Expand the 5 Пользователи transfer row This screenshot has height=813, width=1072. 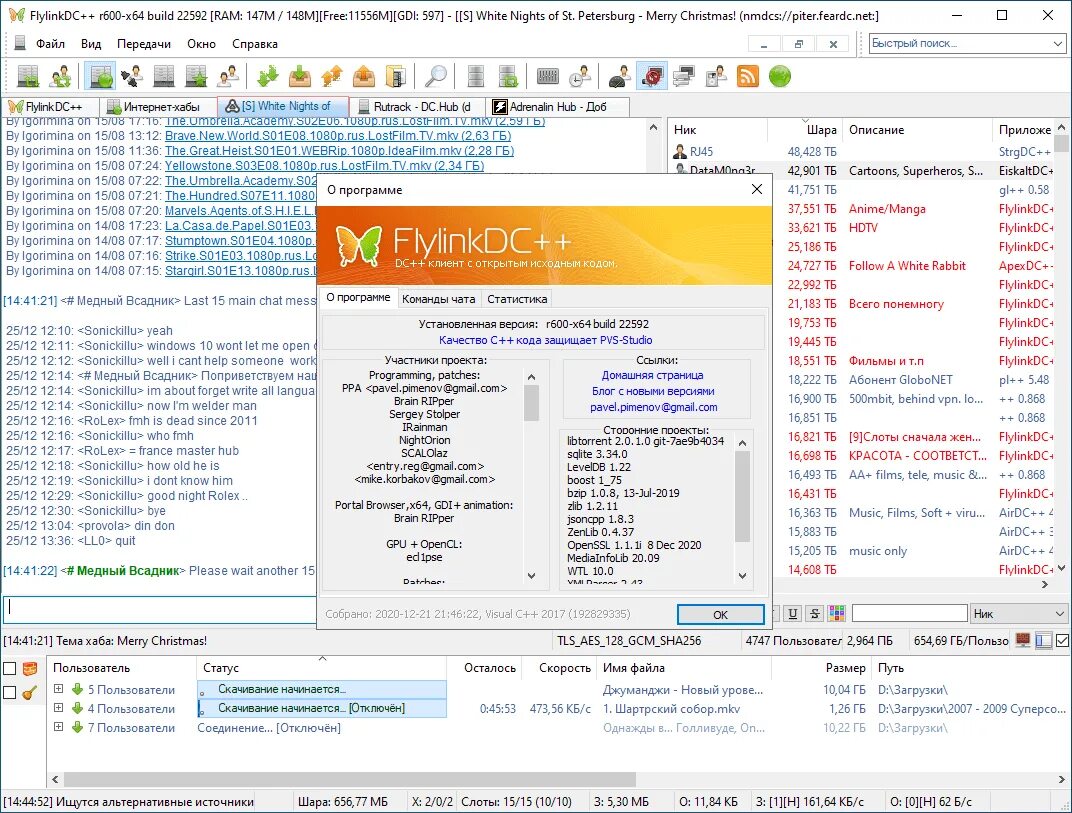tap(59, 689)
